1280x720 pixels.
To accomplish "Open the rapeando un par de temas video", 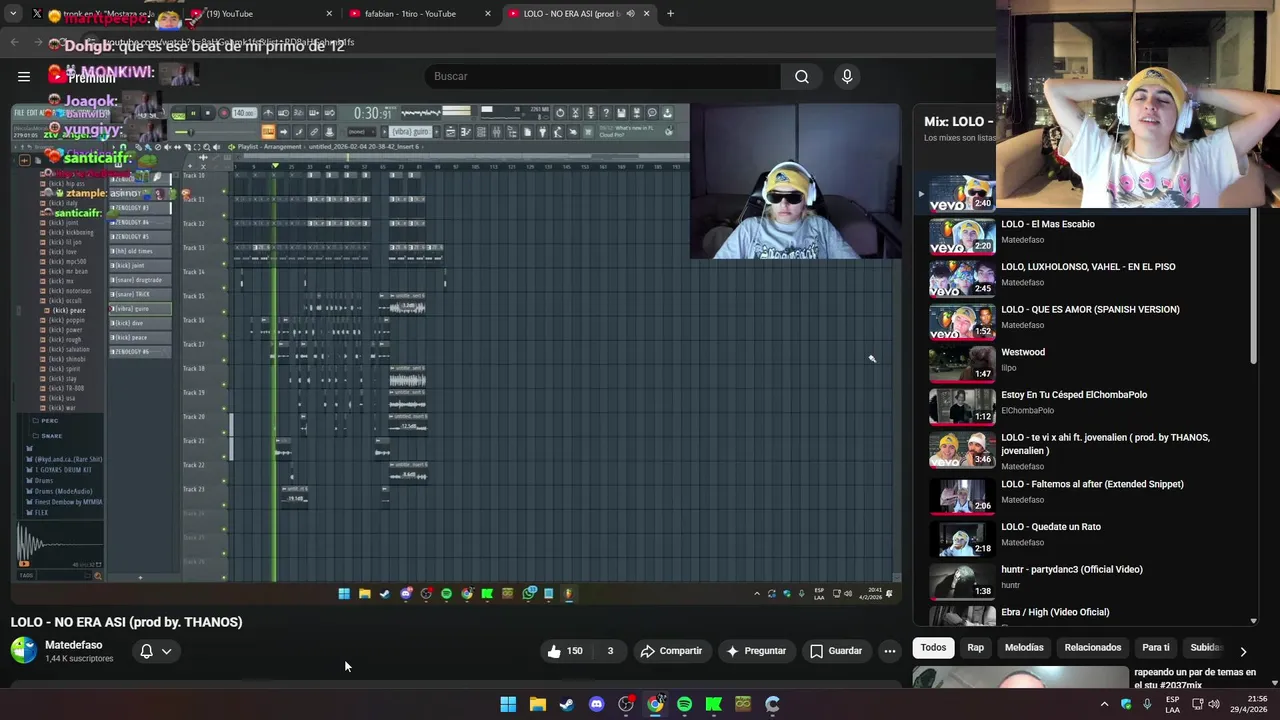I will tap(1193, 677).
